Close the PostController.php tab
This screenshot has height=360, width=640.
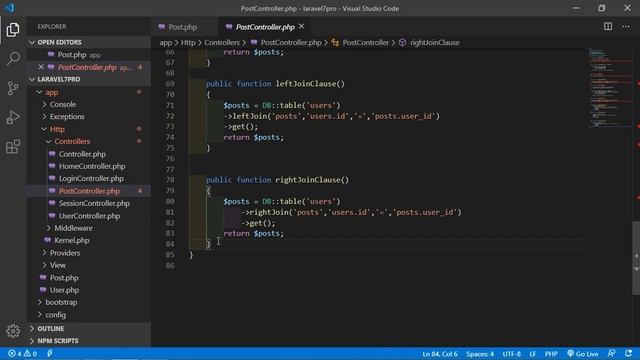pos(301,27)
